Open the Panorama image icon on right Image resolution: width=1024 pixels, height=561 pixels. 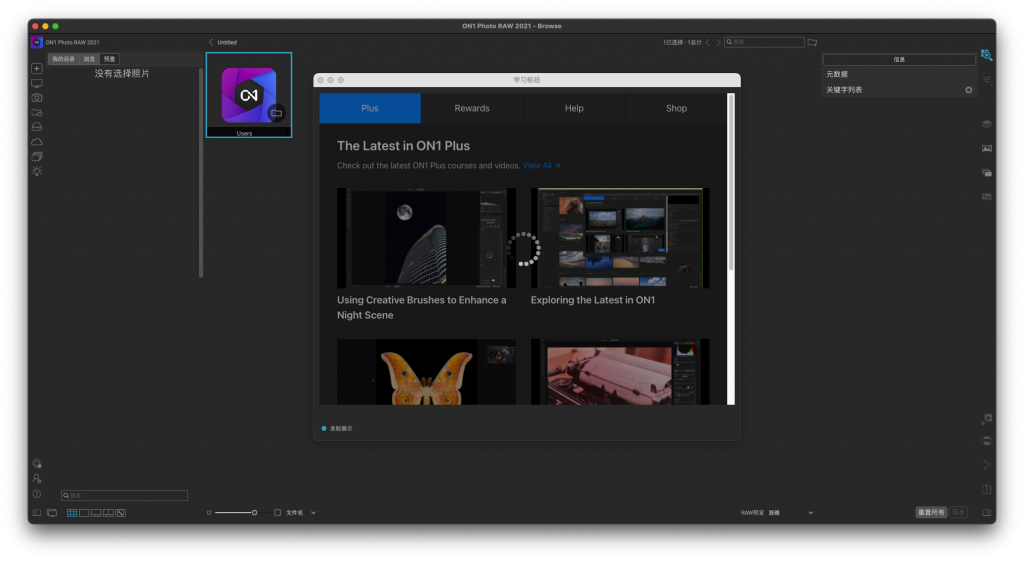pos(986,148)
